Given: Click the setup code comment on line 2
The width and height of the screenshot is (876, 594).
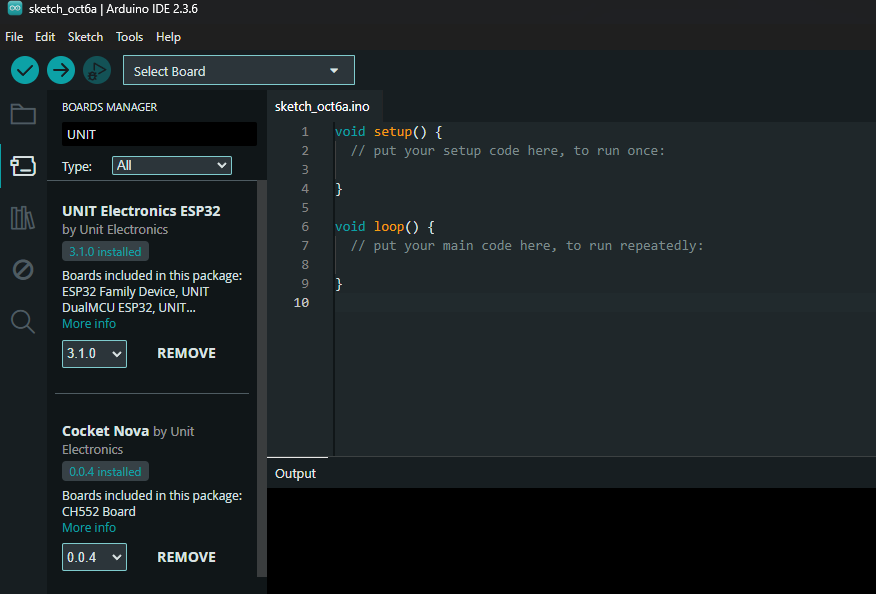Looking at the screenshot, I should 508,151.
